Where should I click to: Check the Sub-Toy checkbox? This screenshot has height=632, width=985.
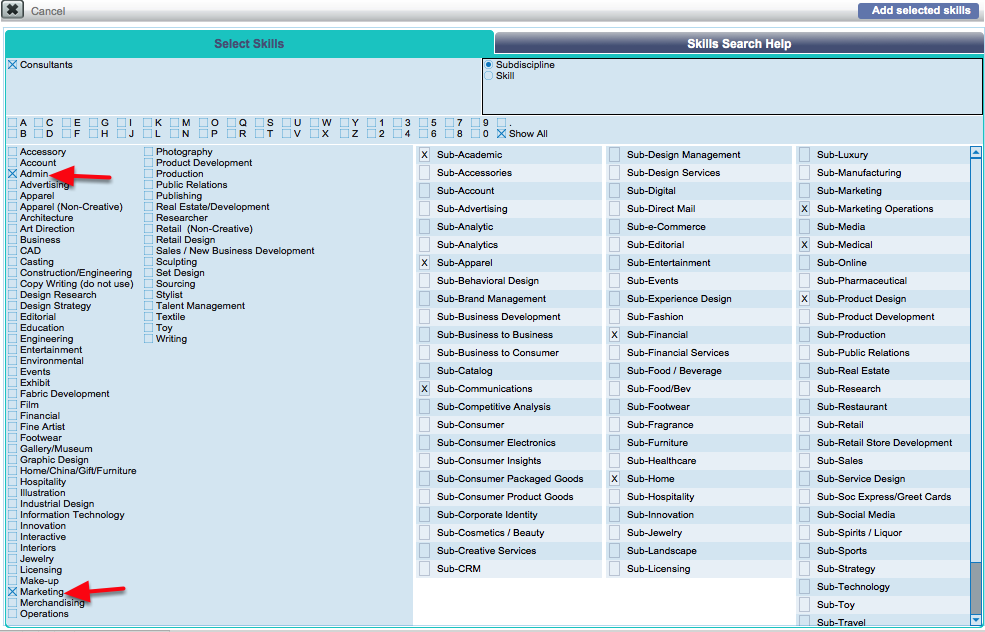(x=804, y=605)
